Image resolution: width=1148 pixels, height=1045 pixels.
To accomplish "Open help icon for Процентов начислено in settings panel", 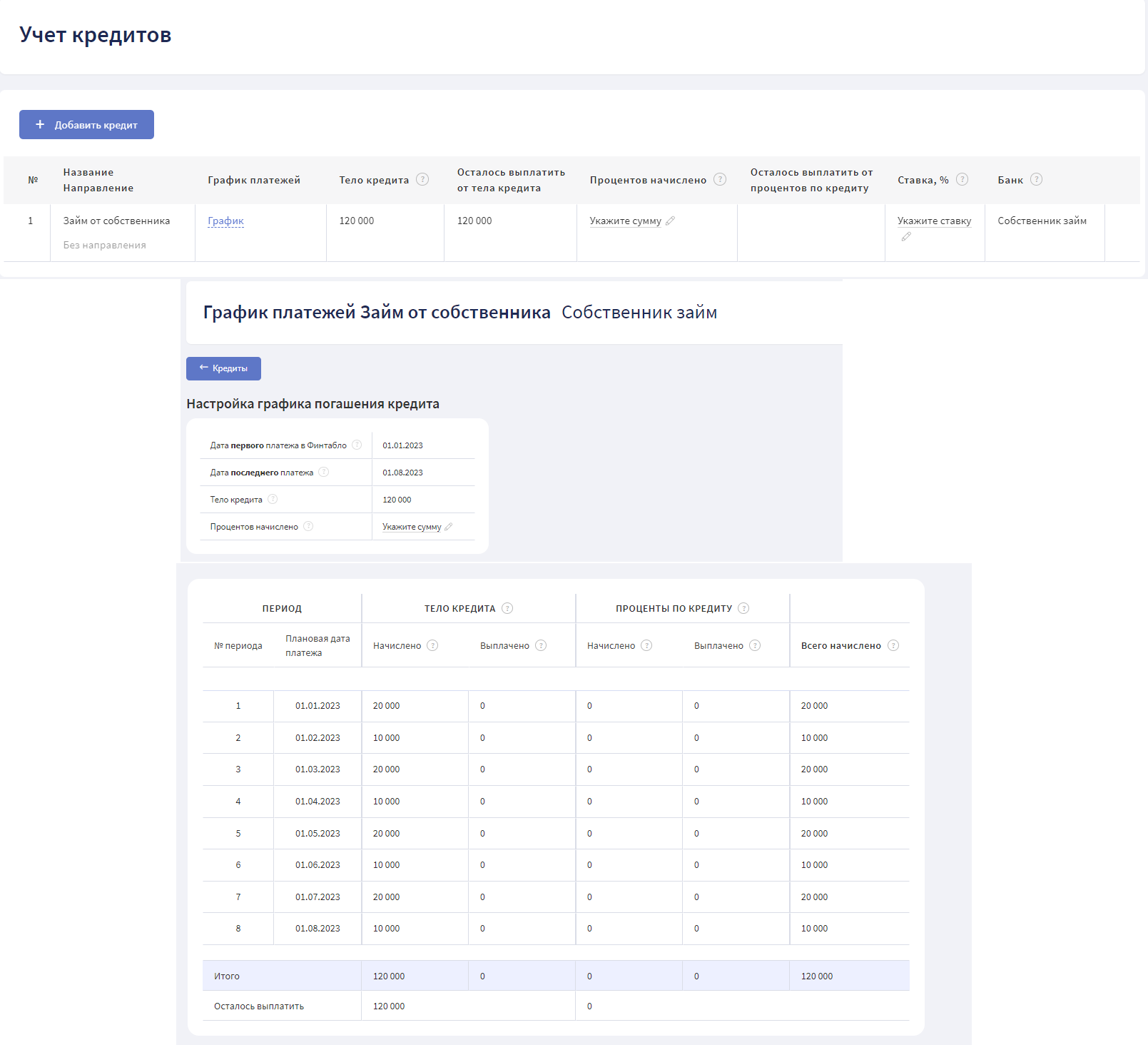I will coord(308,526).
